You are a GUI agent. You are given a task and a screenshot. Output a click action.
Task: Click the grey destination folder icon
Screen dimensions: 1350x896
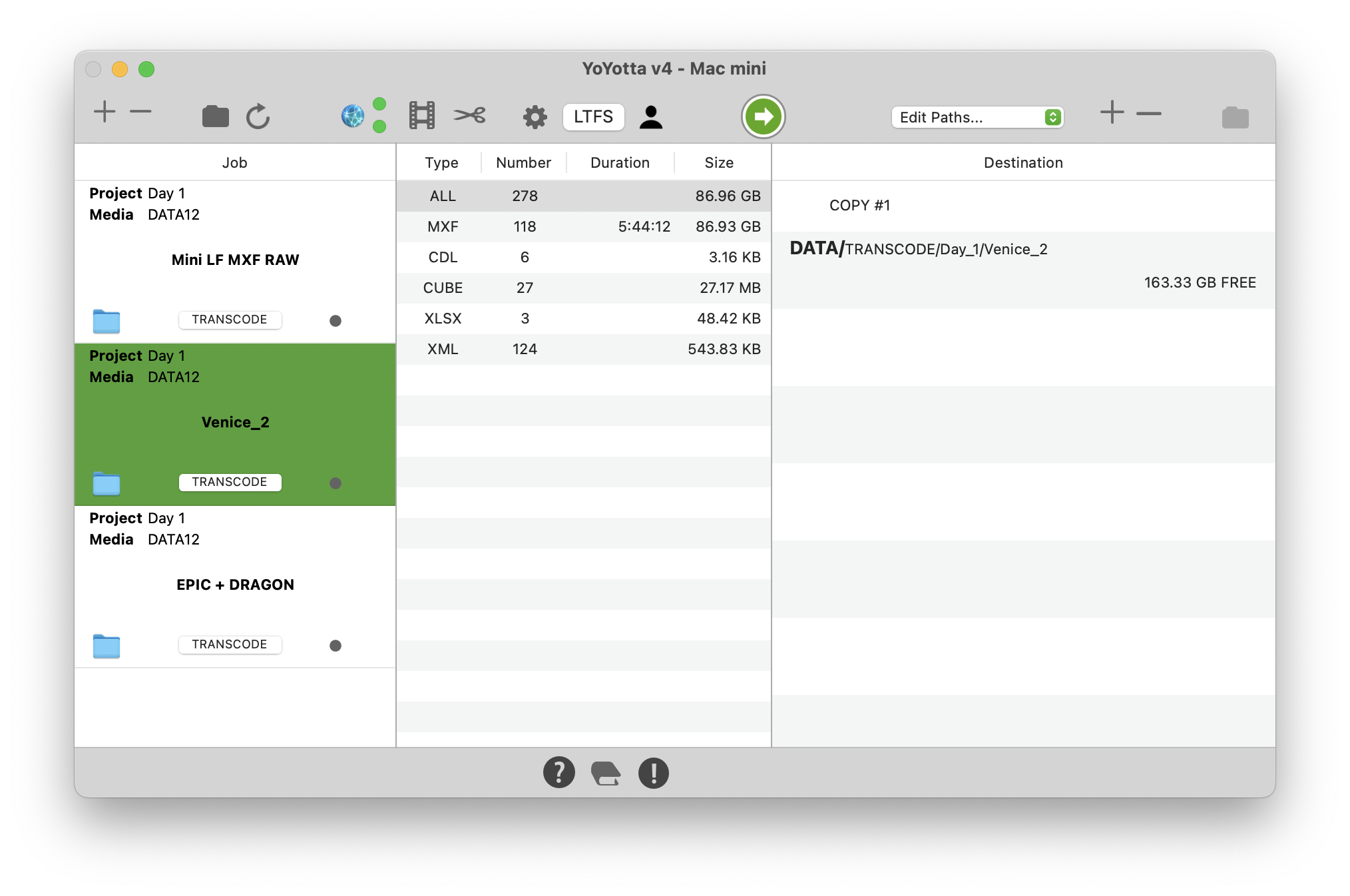pos(1235,117)
